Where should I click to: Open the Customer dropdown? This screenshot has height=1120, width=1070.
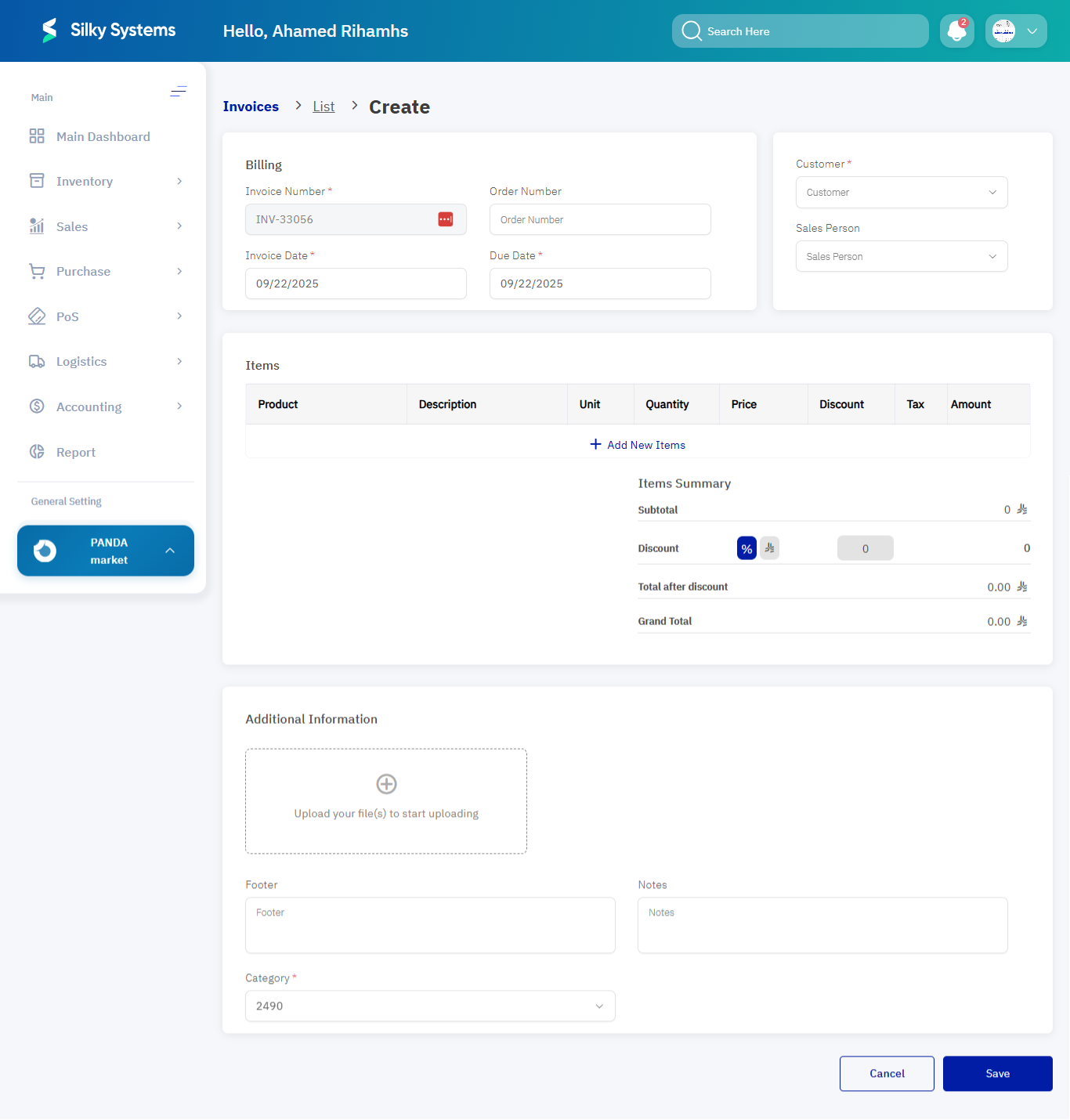[901, 192]
